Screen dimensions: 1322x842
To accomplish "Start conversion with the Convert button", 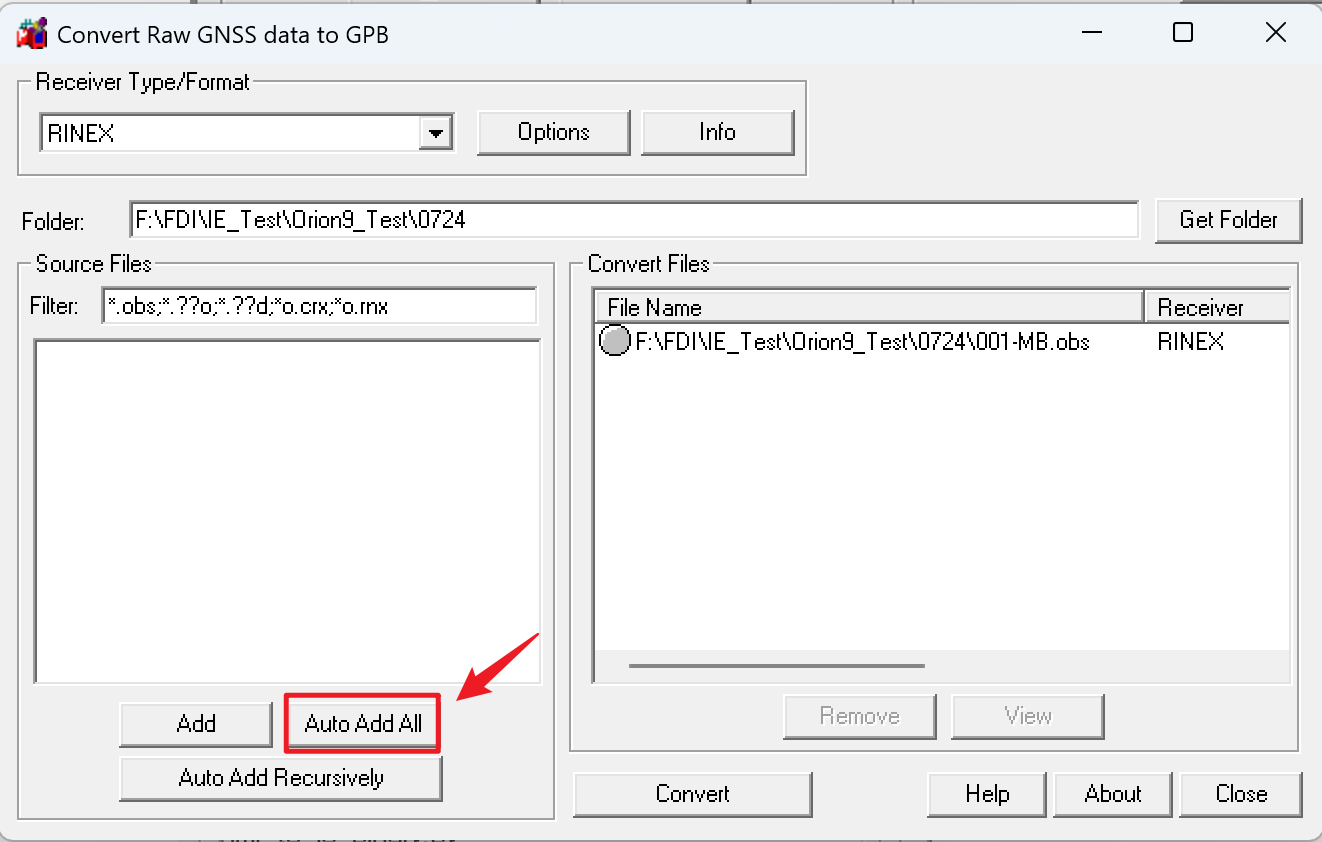I will point(693,794).
